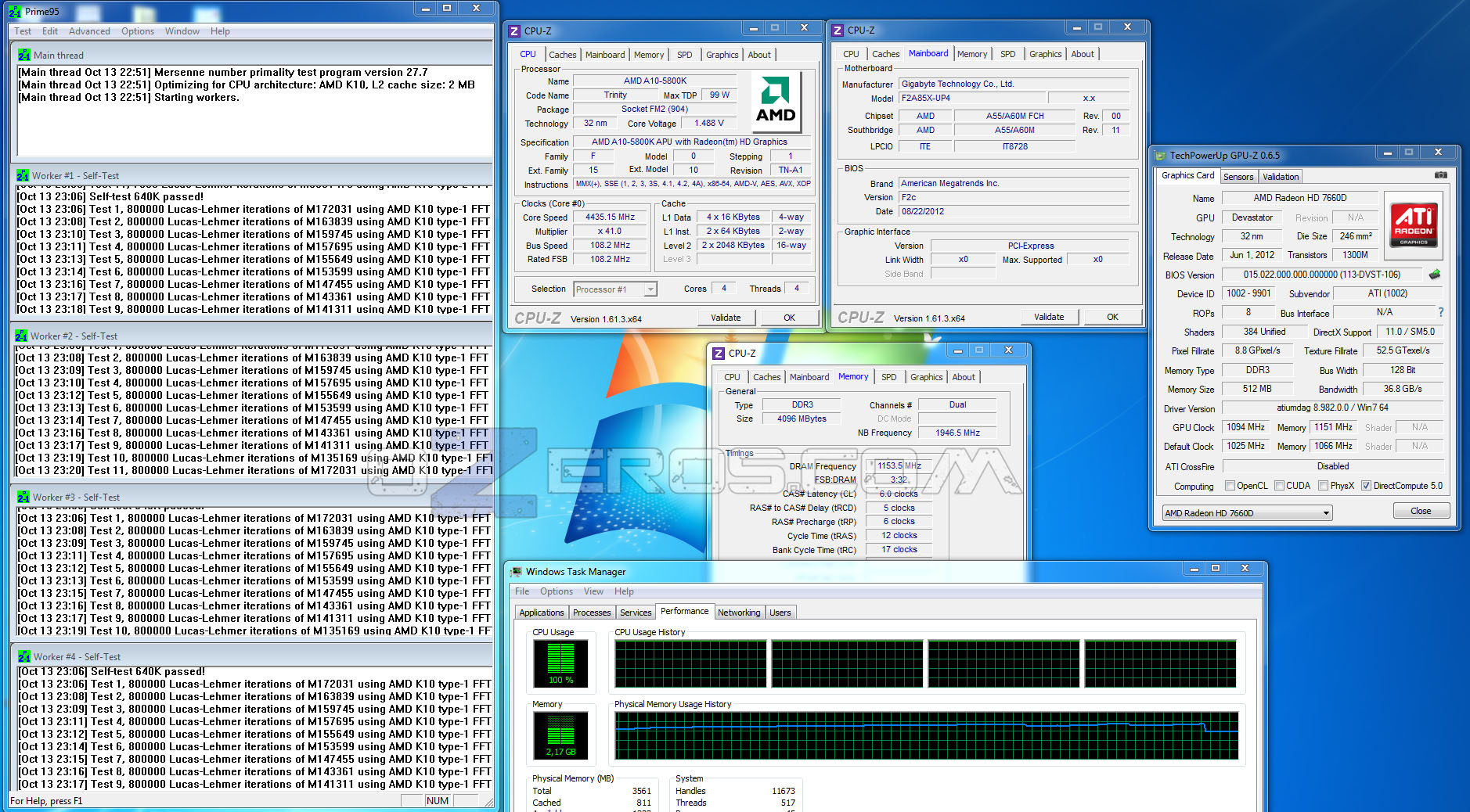The height and width of the screenshot is (812, 1470).
Task: Switch to Users tab in Task Manager
Action: (780, 613)
